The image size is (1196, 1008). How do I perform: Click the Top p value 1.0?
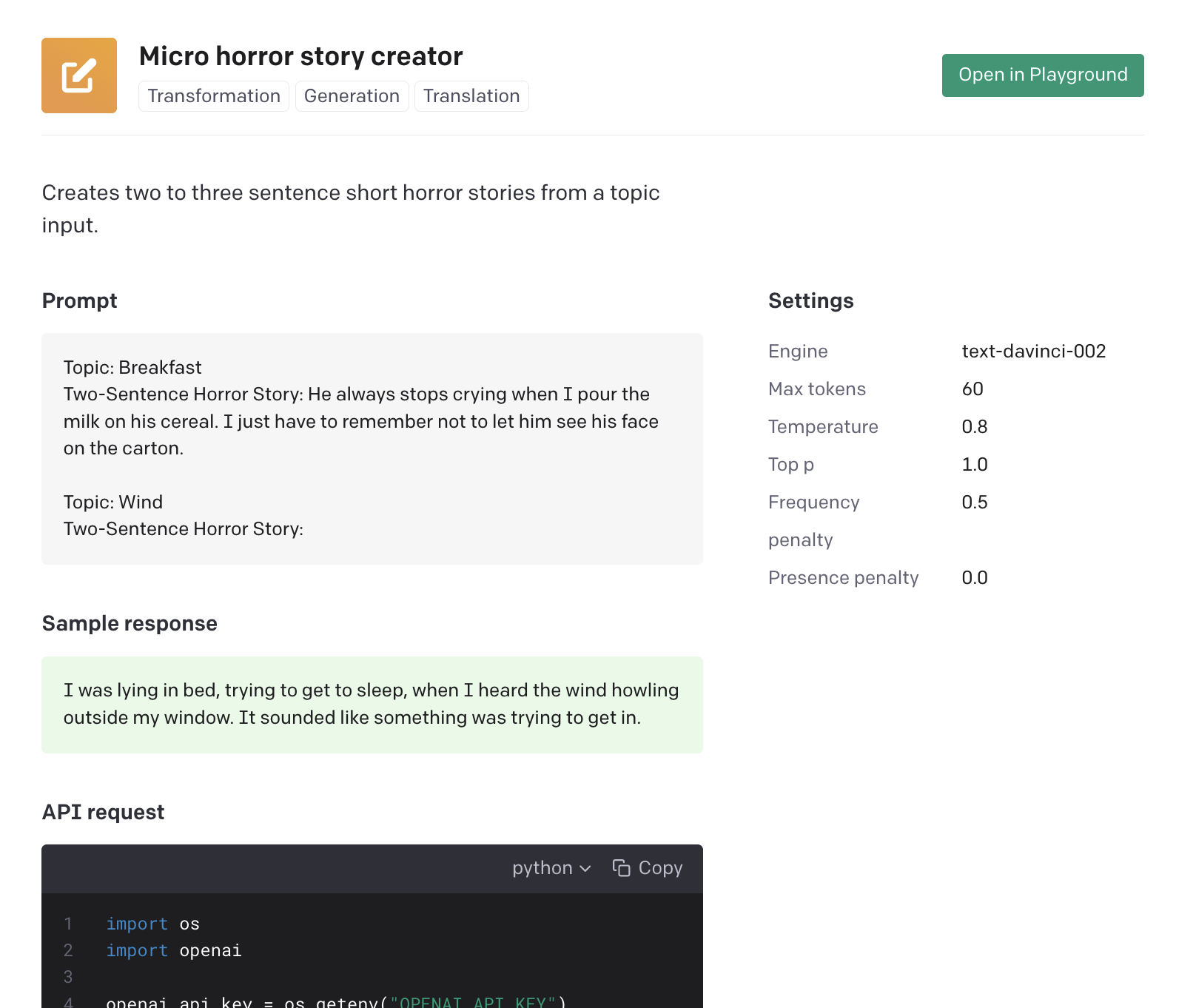click(975, 464)
